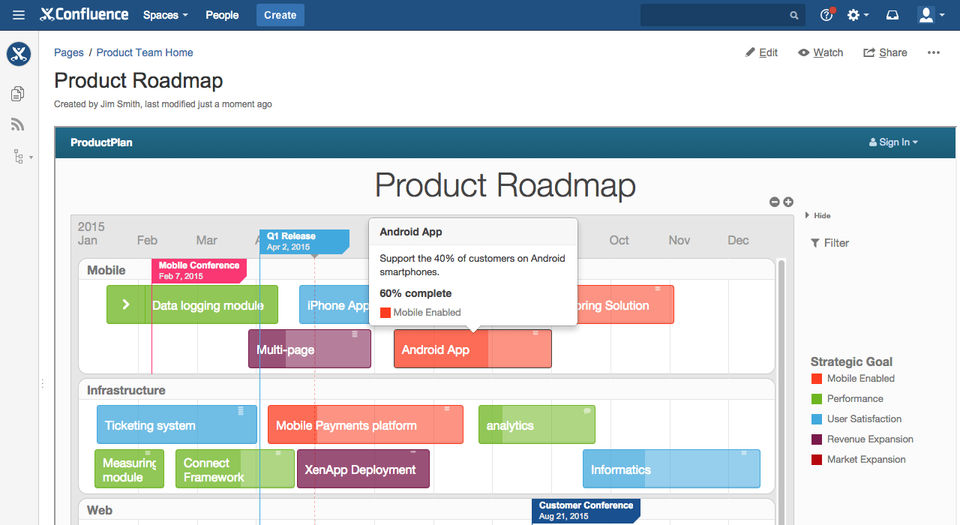Open the Sign In dropdown
The image size is (960, 525).
pyautogui.click(x=893, y=143)
